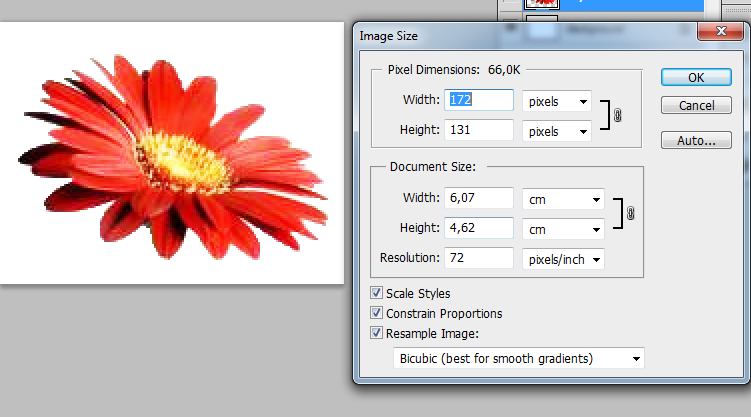
Task: Open the pixel Width units dropdown
Action: pos(557,101)
